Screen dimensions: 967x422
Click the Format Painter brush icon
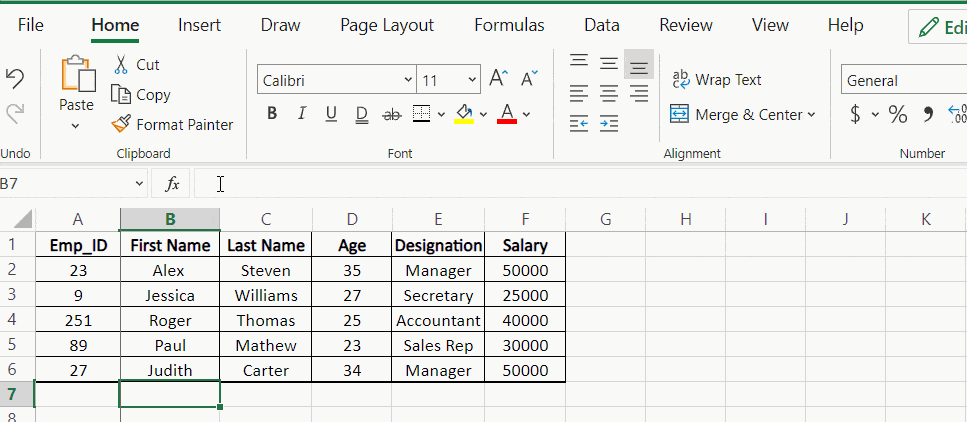coord(121,125)
